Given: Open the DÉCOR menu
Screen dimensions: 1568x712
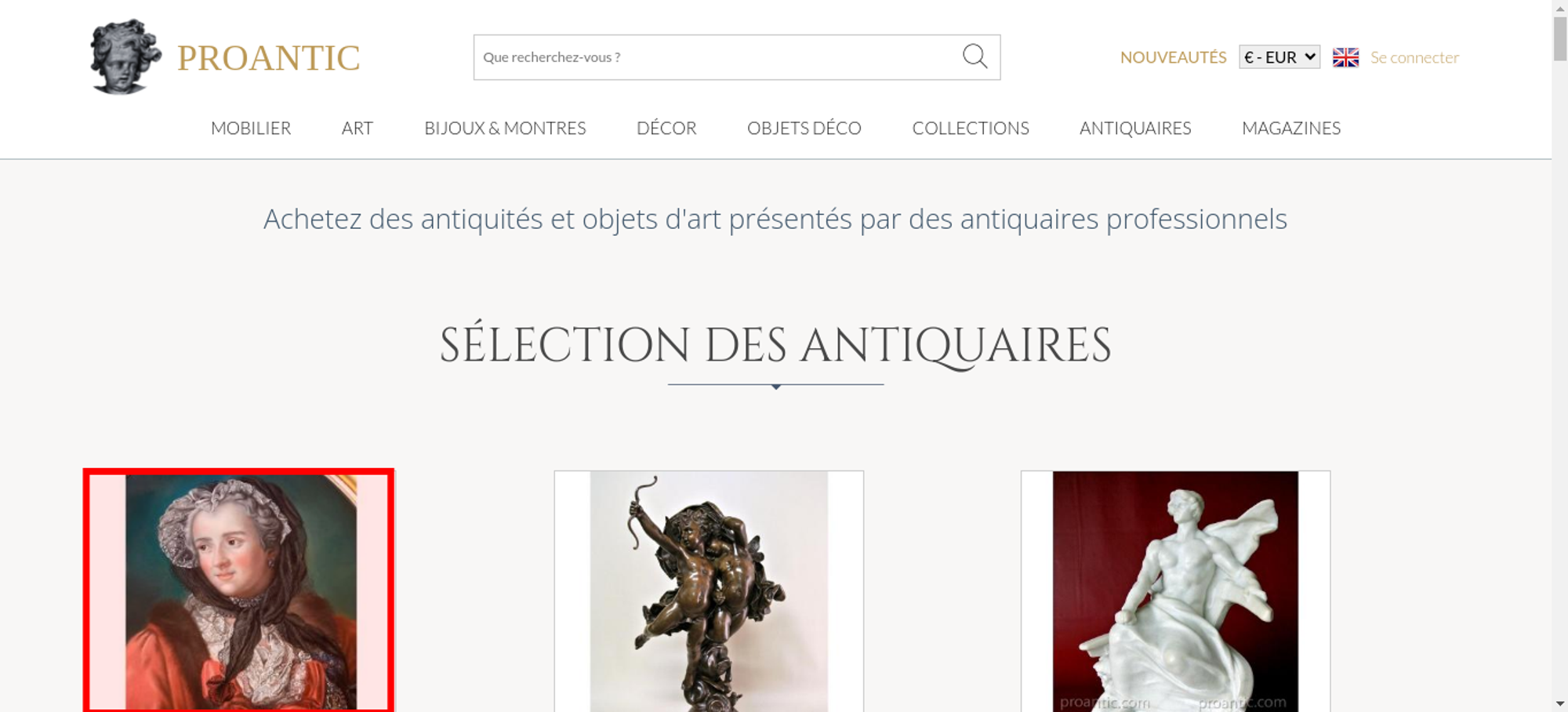Looking at the screenshot, I should pos(666,128).
